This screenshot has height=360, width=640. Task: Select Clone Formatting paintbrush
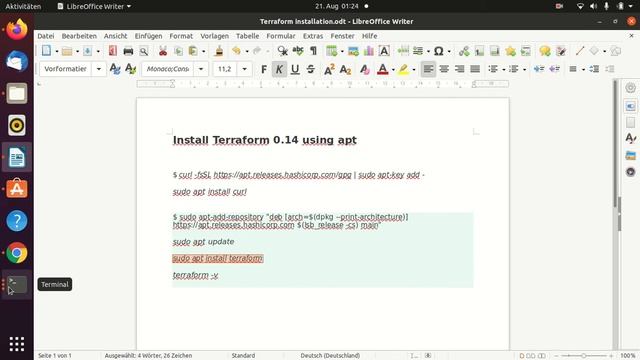[x=219, y=51]
